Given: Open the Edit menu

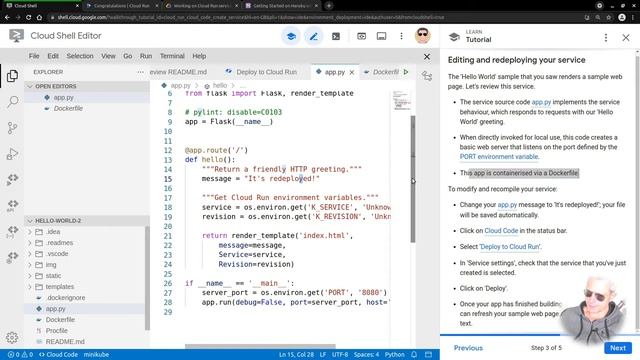Looking at the screenshot, I should coord(53,56).
